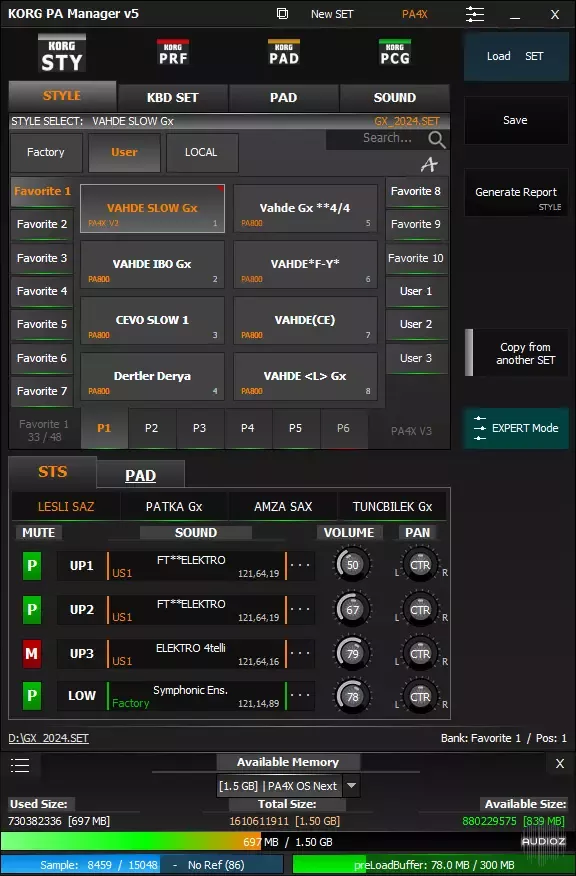
Task: Open options dots for UP2 sound
Action: coord(301,610)
